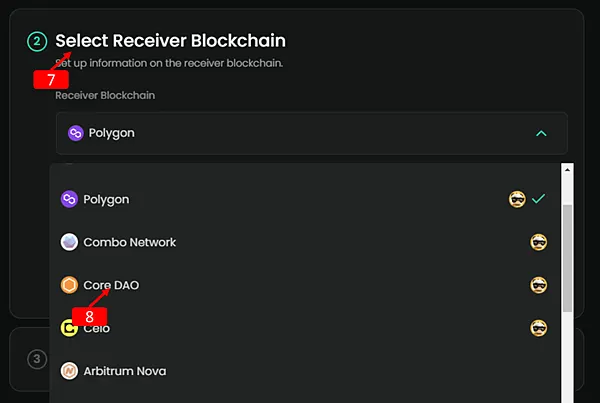Choose the Arbitrum Nova option
Viewport: 600px width, 403px height.
point(125,371)
